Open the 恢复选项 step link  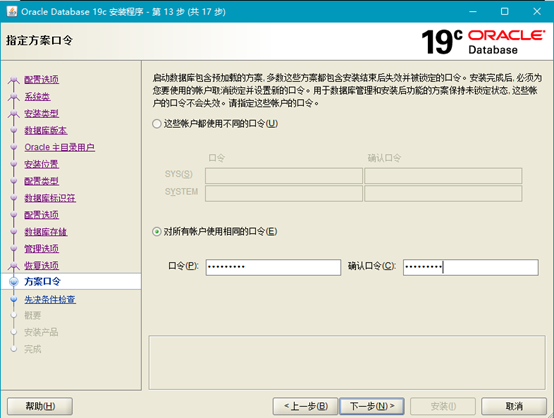pos(41,266)
